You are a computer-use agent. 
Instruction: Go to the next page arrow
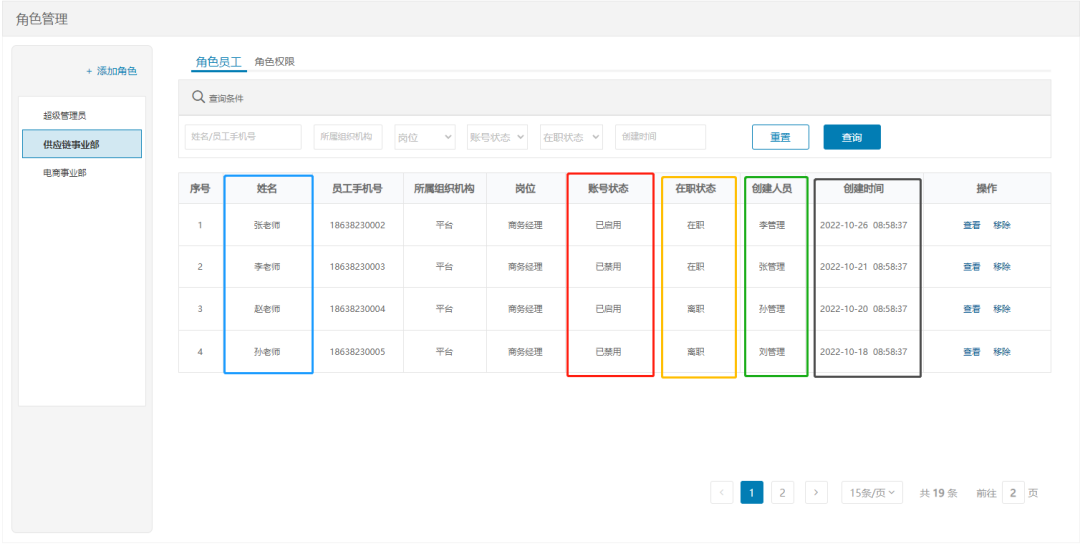click(x=816, y=492)
